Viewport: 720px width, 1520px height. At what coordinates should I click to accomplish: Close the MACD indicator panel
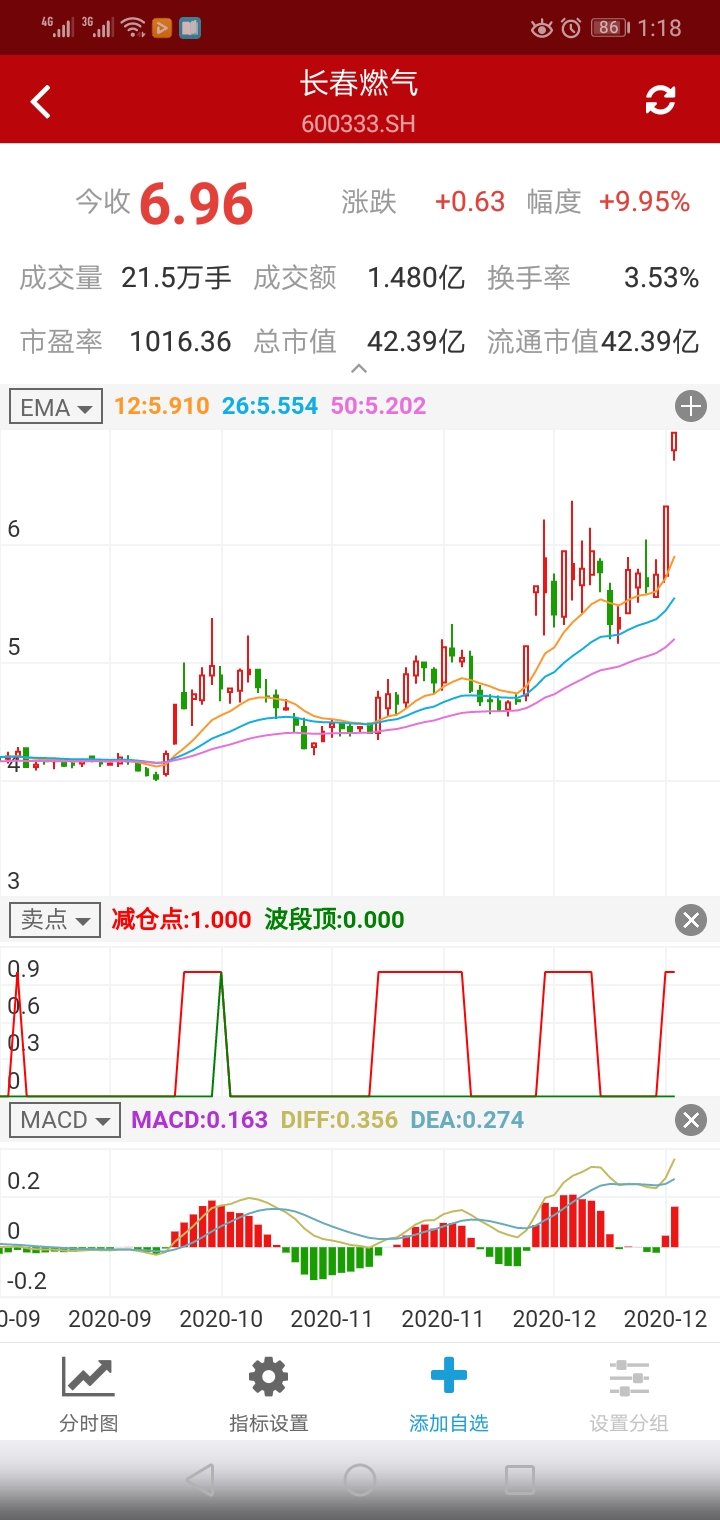(x=691, y=1120)
